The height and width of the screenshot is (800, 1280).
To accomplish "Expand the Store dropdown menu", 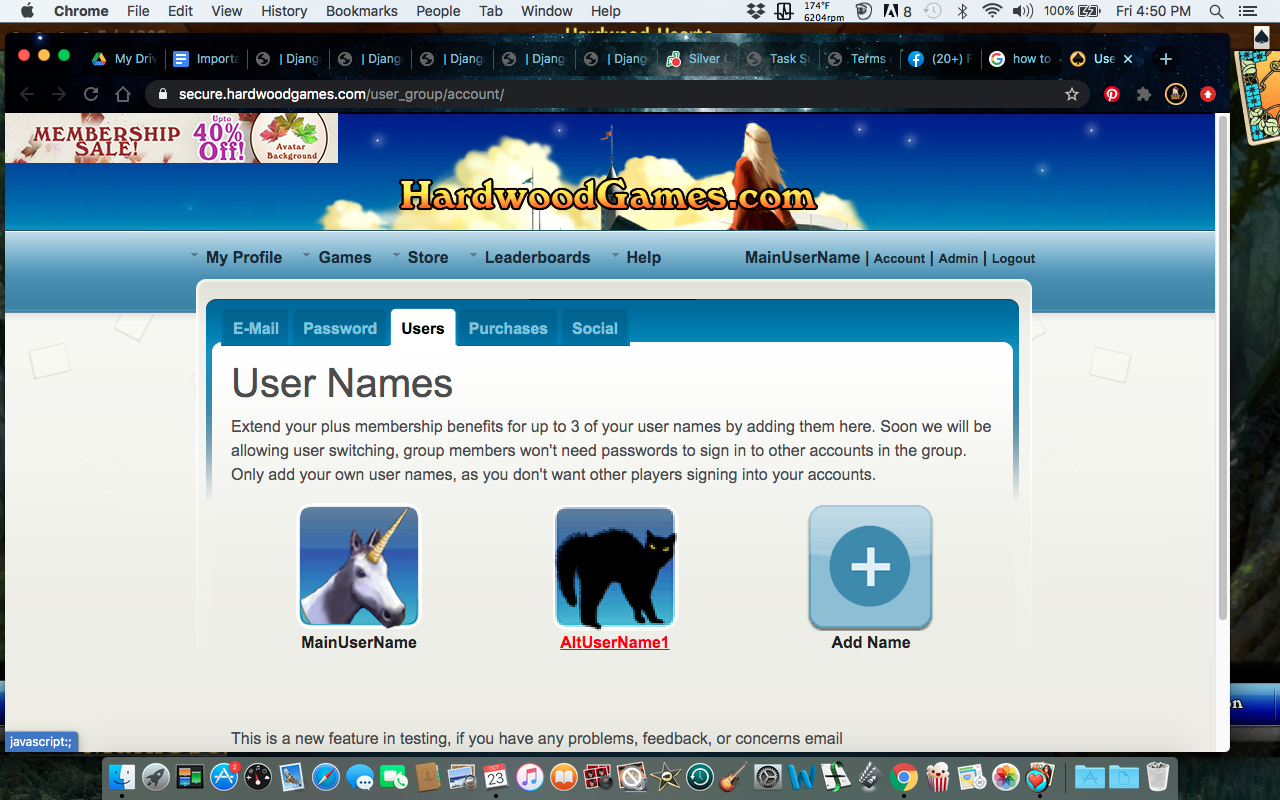I will point(420,257).
